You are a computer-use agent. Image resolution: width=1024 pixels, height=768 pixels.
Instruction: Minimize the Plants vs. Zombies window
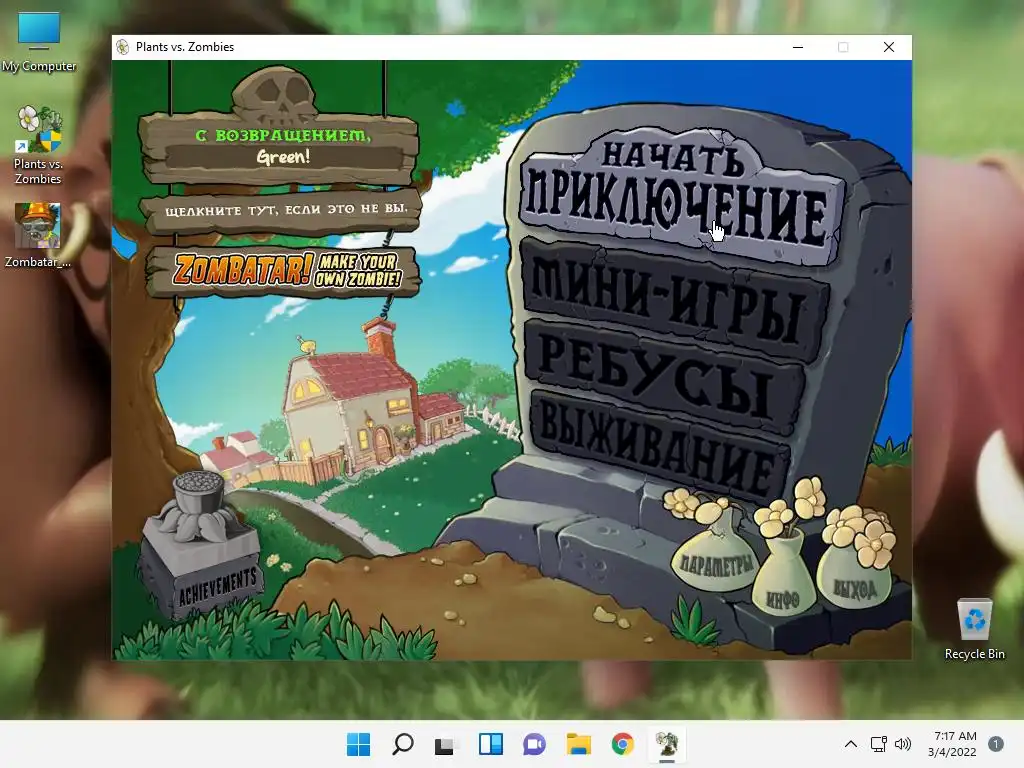(798, 47)
